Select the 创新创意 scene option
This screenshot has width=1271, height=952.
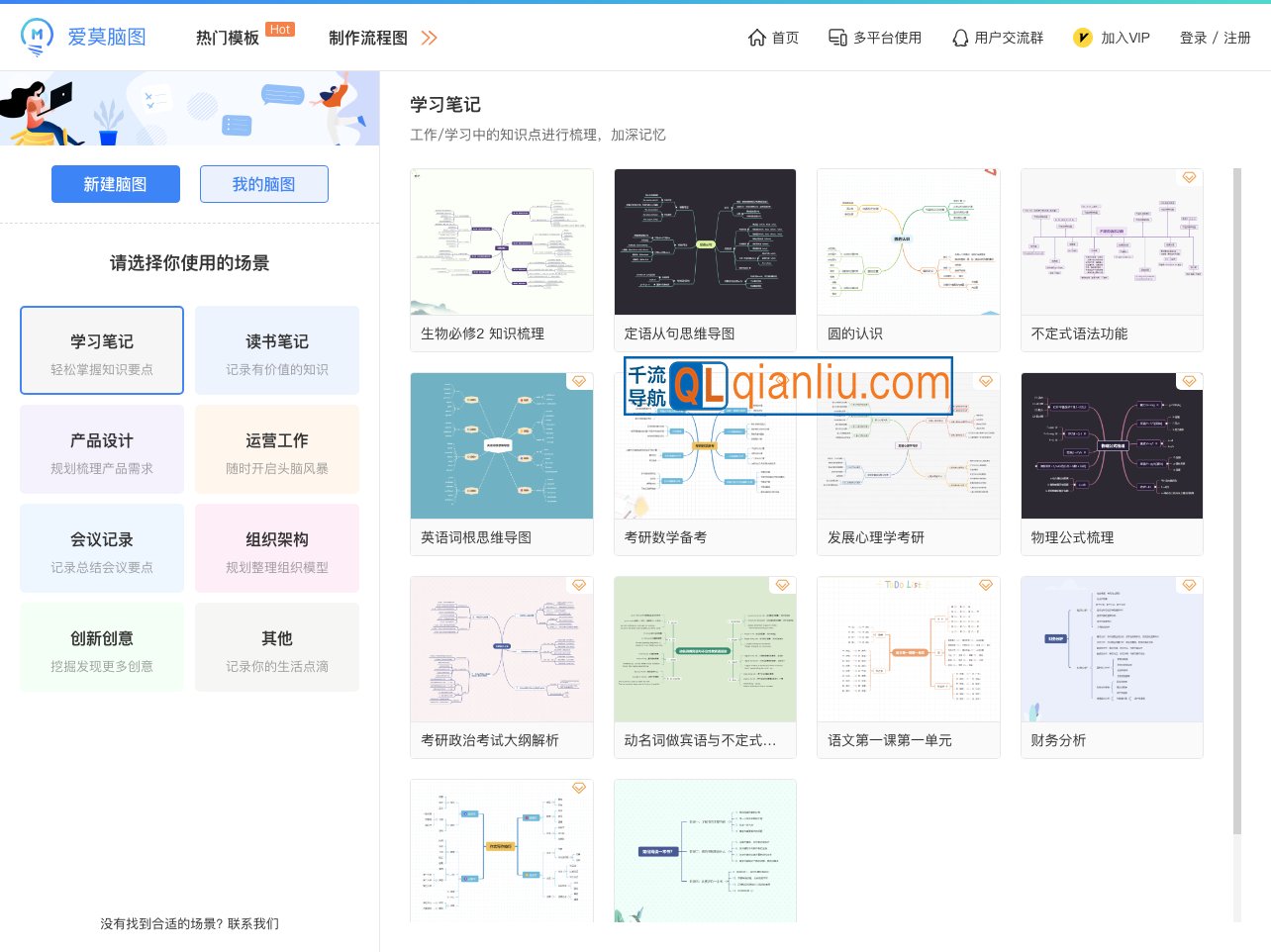(x=101, y=647)
